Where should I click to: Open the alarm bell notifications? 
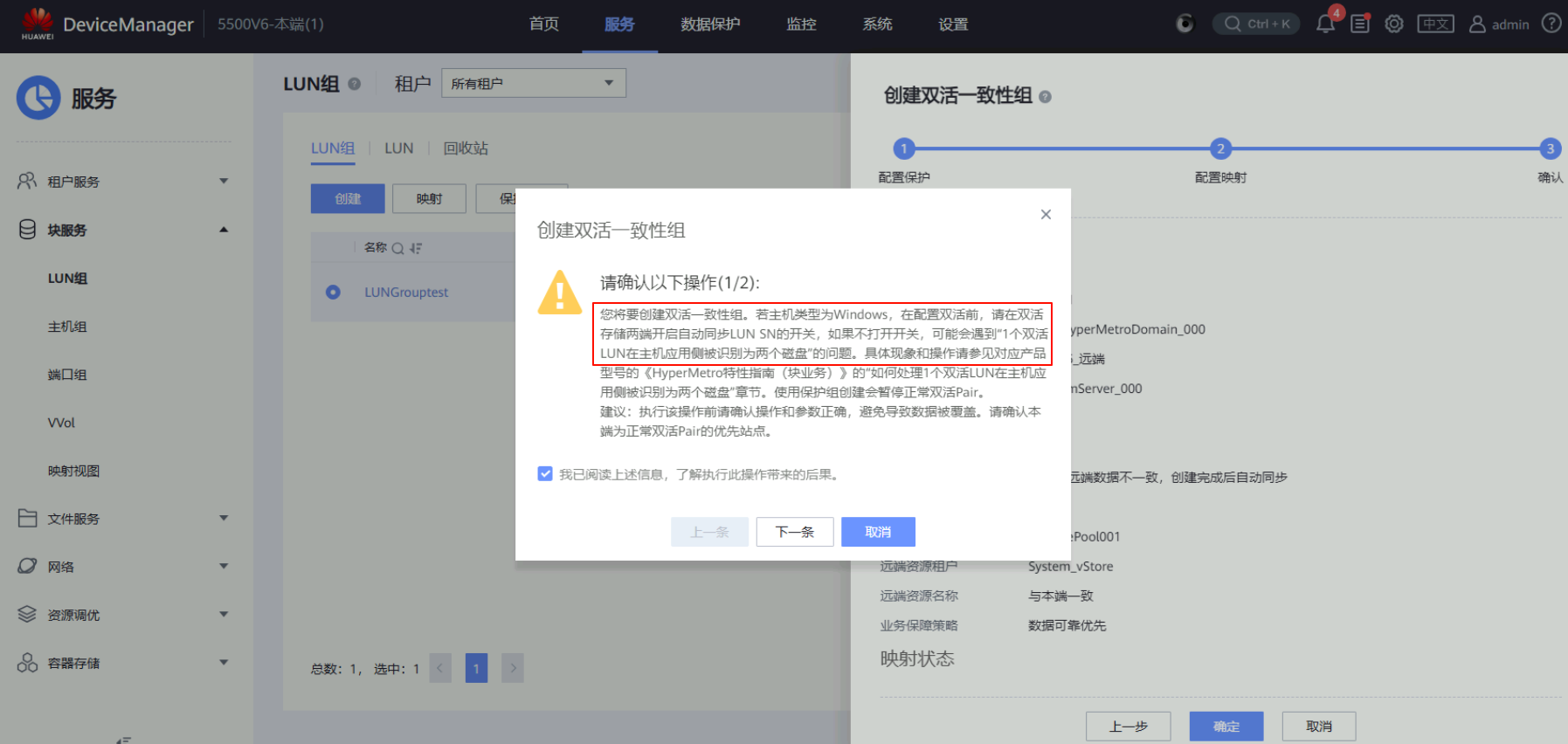point(1325,24)
